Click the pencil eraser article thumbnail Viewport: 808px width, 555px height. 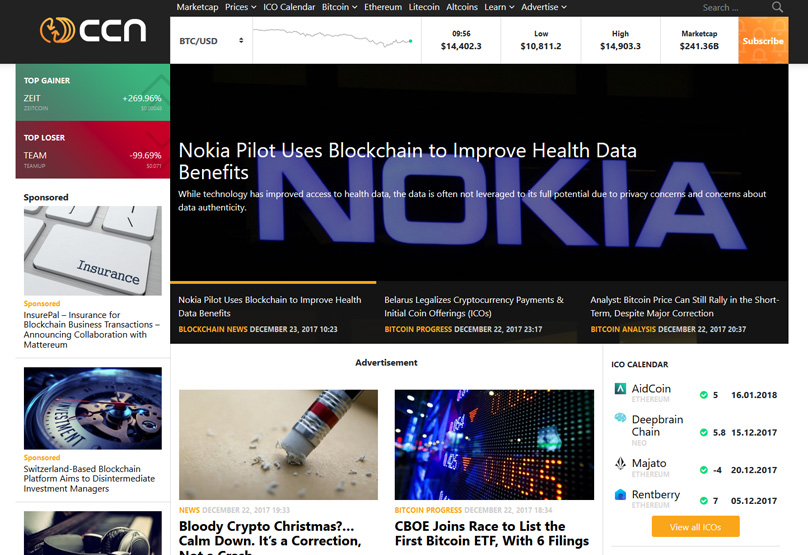278,445
